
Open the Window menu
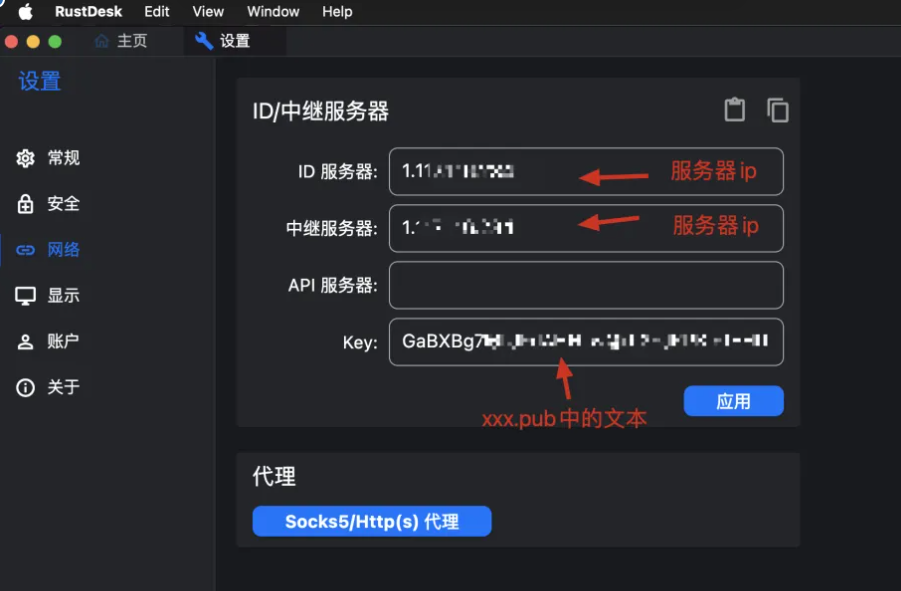[x=273, y=11]
